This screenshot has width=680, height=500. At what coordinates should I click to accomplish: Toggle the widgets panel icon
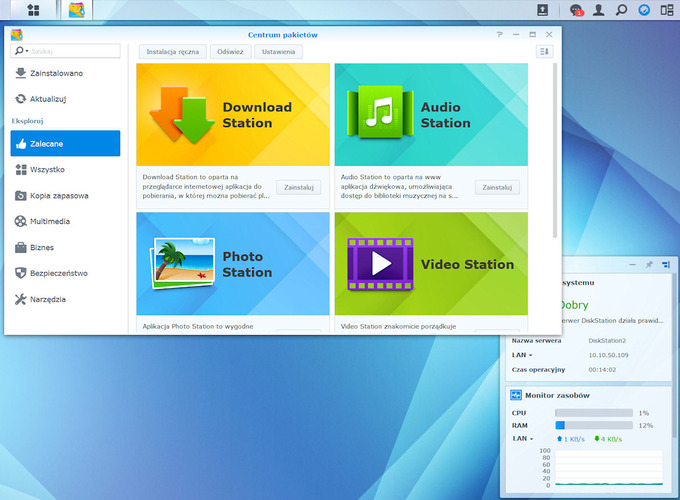click(667, 10)
